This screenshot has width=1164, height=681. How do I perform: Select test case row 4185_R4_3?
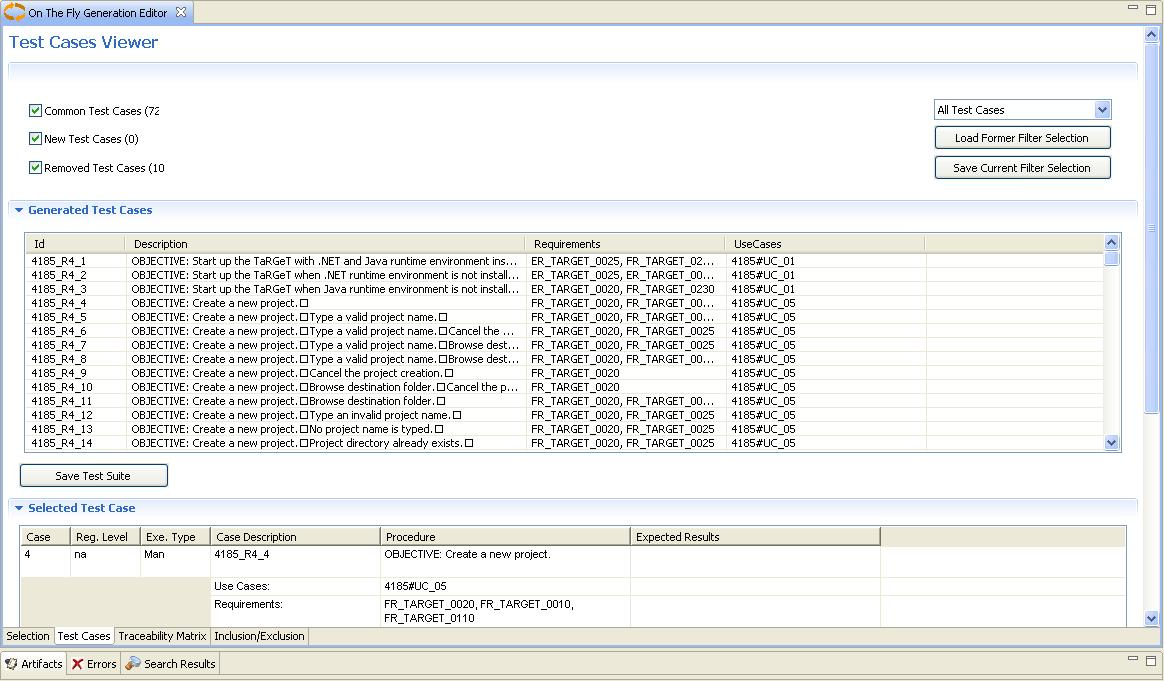click(x=564, y=290)
